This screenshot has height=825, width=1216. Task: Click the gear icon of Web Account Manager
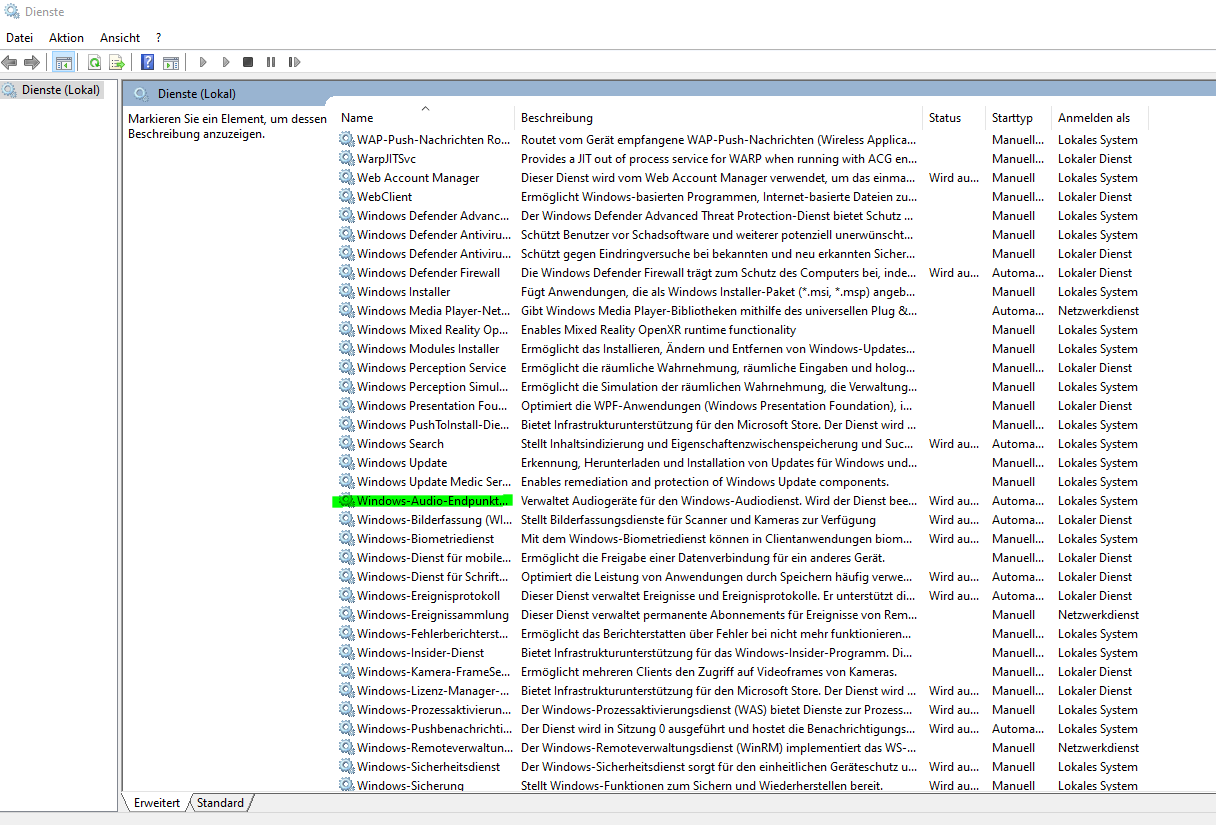click(347, 178)
